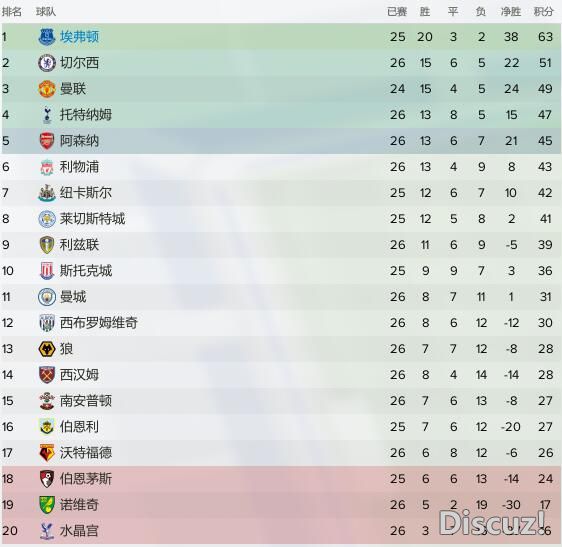Click the 排名 column header
This screenshot has height=547, width=562.
tap(12, 12)
